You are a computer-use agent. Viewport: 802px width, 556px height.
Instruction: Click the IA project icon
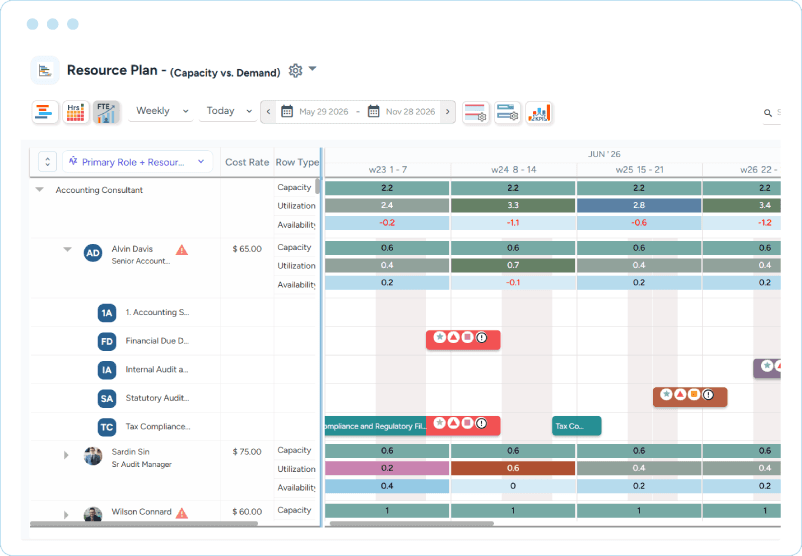[x=106, y=370]
